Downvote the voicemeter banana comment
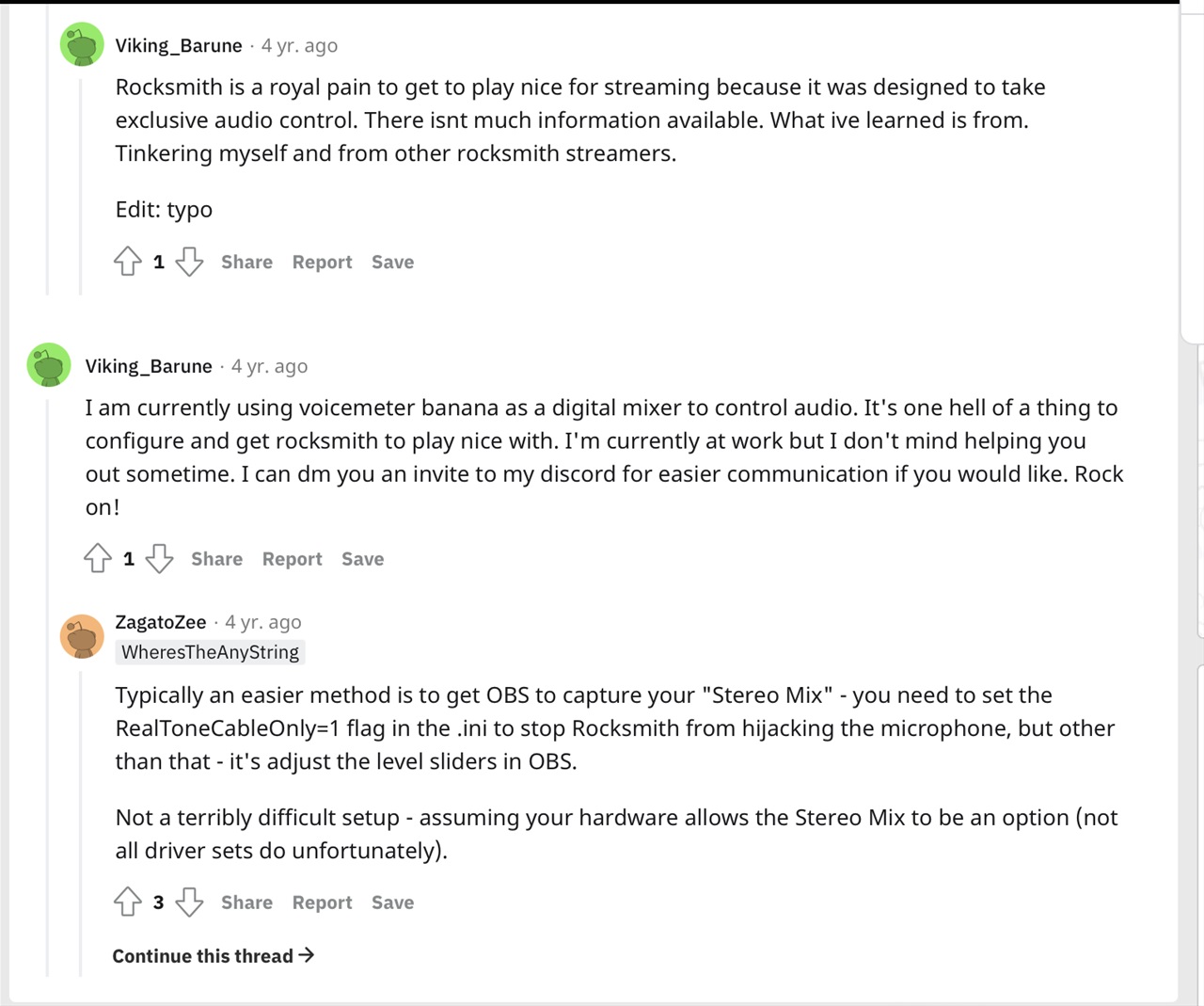 [159, 558]
